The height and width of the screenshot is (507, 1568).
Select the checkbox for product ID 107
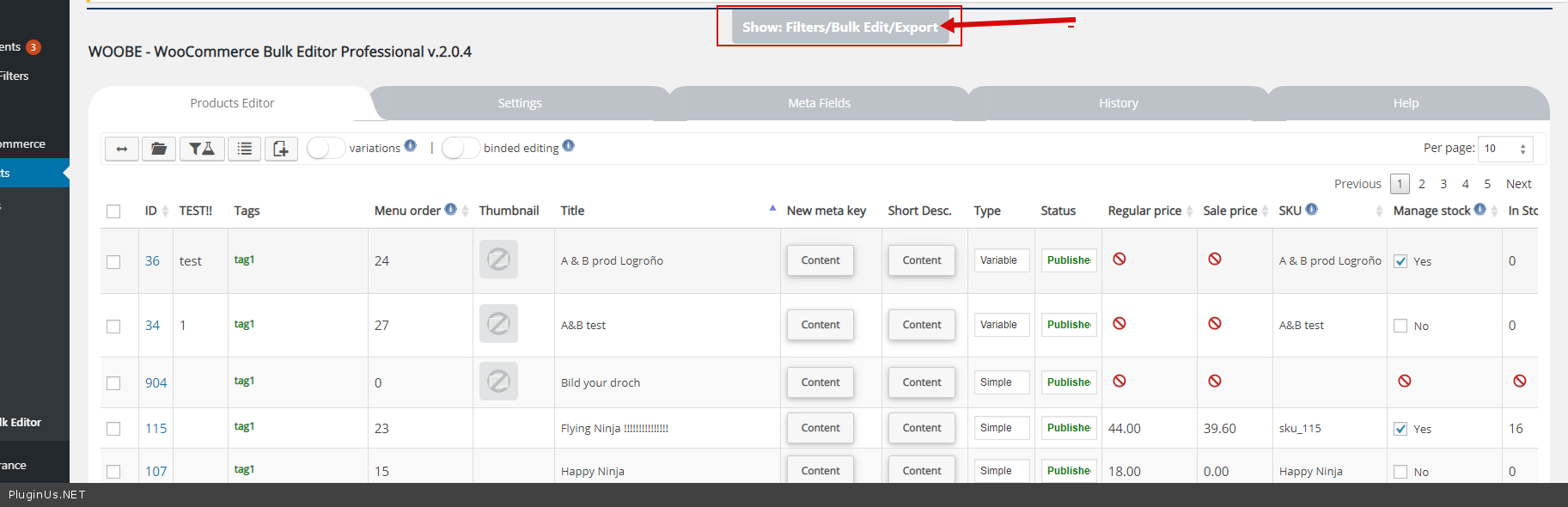click(x=113, y=472)
